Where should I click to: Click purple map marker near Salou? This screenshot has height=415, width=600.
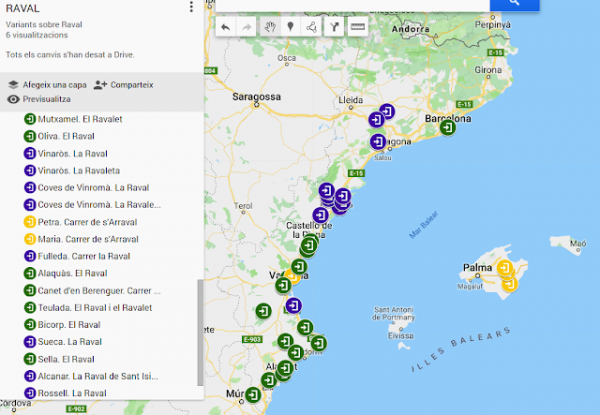pos(378,142)
